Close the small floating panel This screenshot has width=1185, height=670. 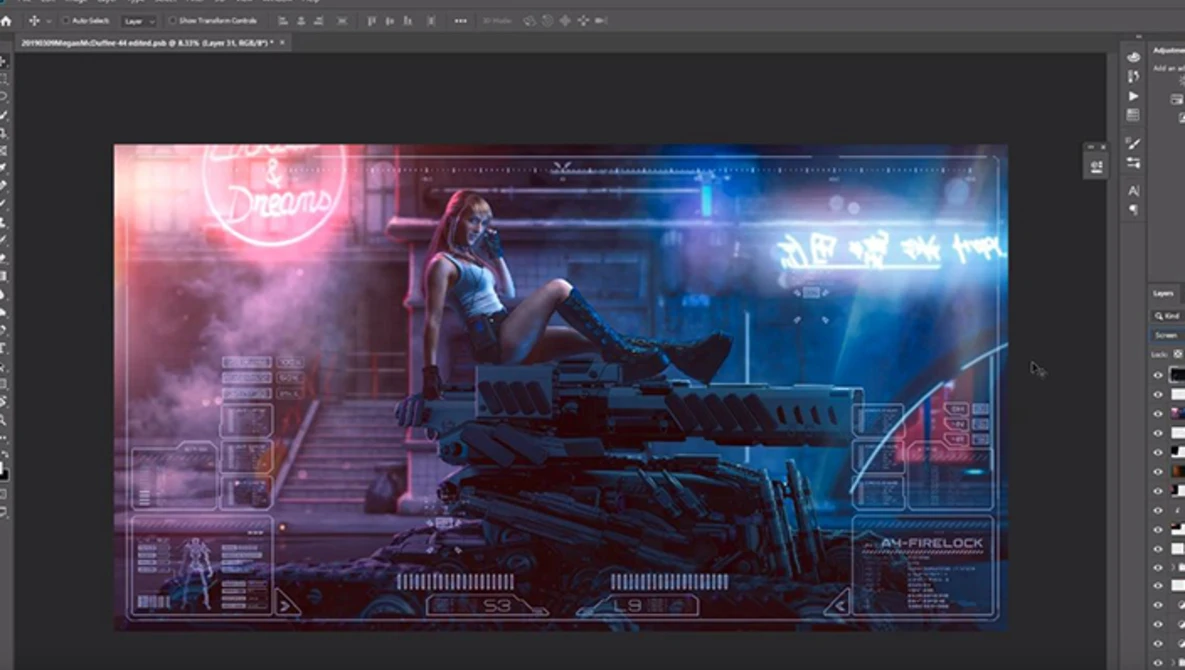point(1103,147)
